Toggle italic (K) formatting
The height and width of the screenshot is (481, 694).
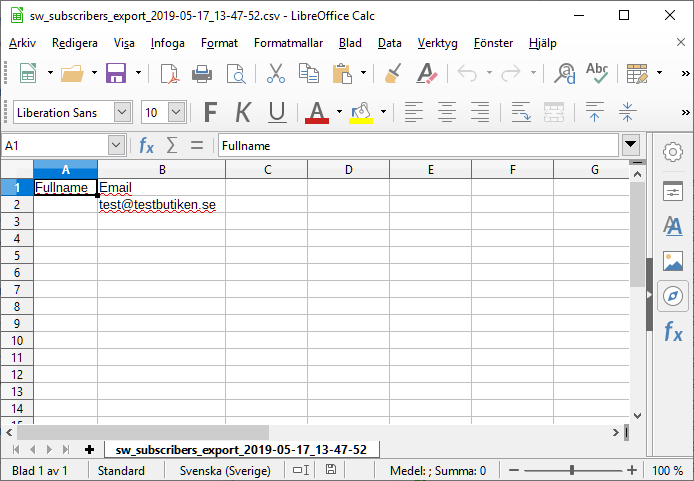tap(243, 112)
